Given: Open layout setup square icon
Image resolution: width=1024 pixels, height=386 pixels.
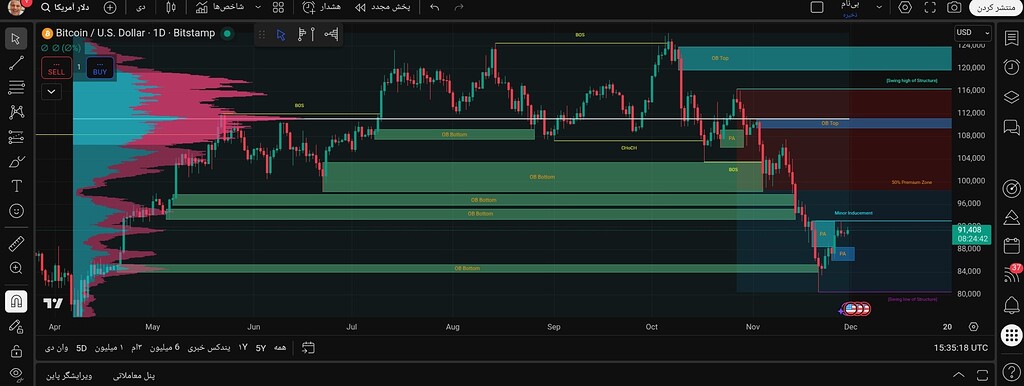Looking at the screenshot, I should point(816,7).
